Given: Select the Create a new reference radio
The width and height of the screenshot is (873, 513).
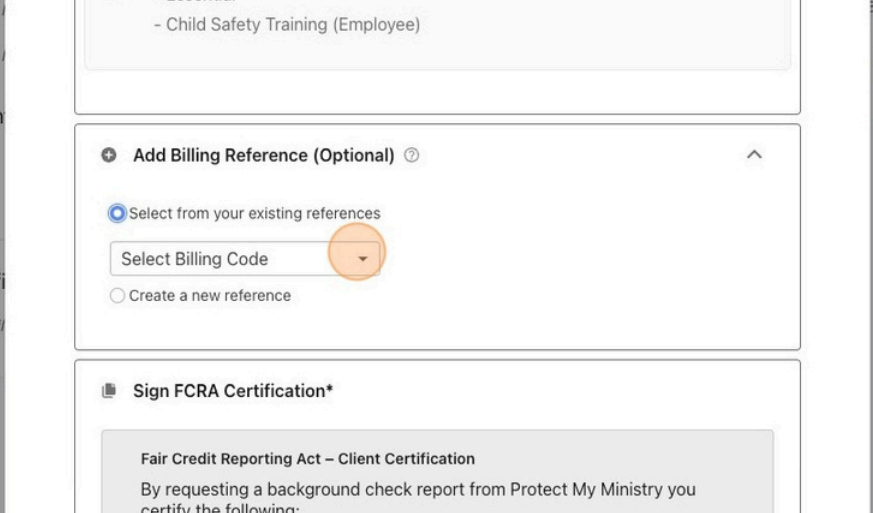Looking at the screenshot, I should (117, 295).
